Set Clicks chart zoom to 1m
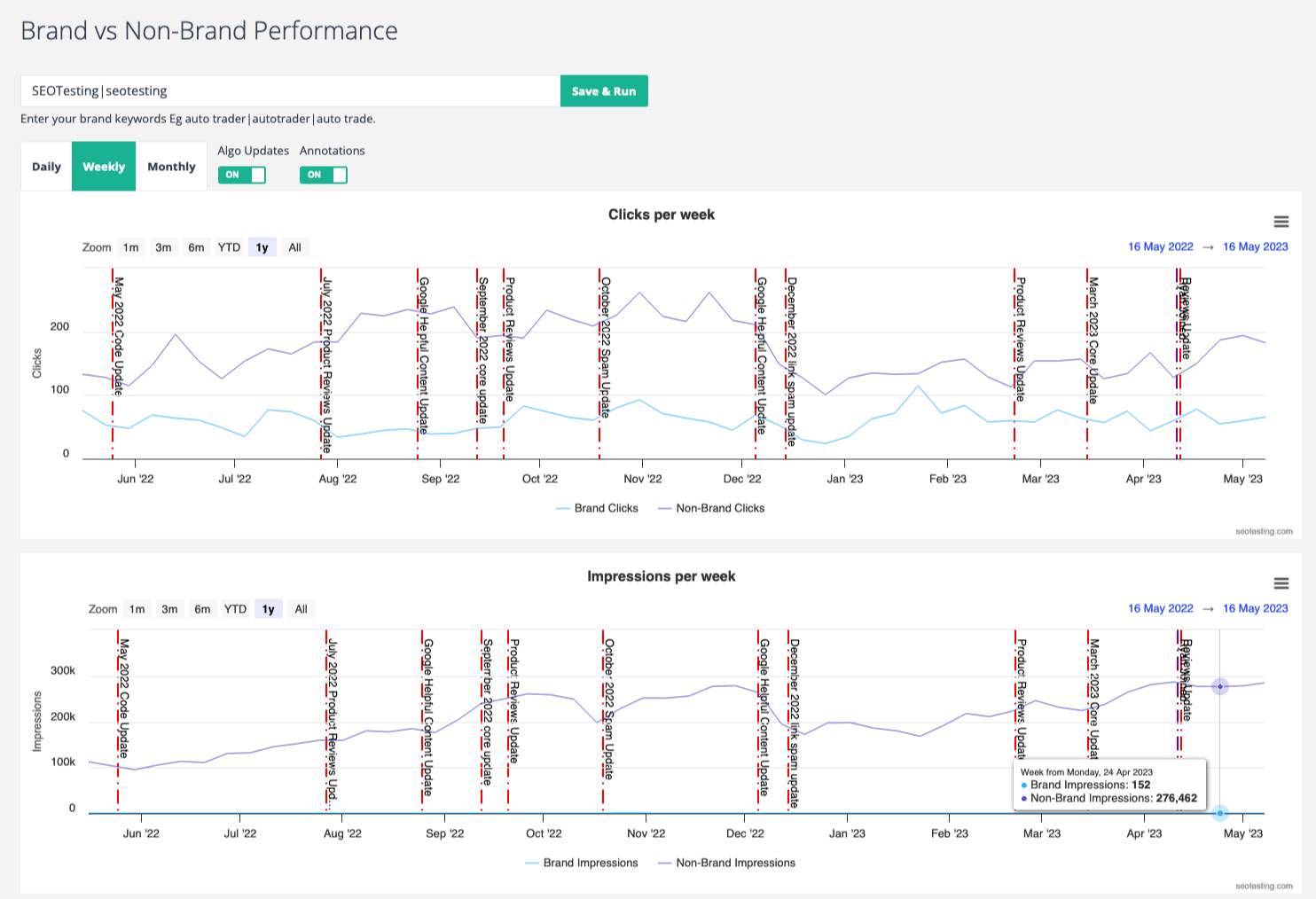 coord(130,247)
